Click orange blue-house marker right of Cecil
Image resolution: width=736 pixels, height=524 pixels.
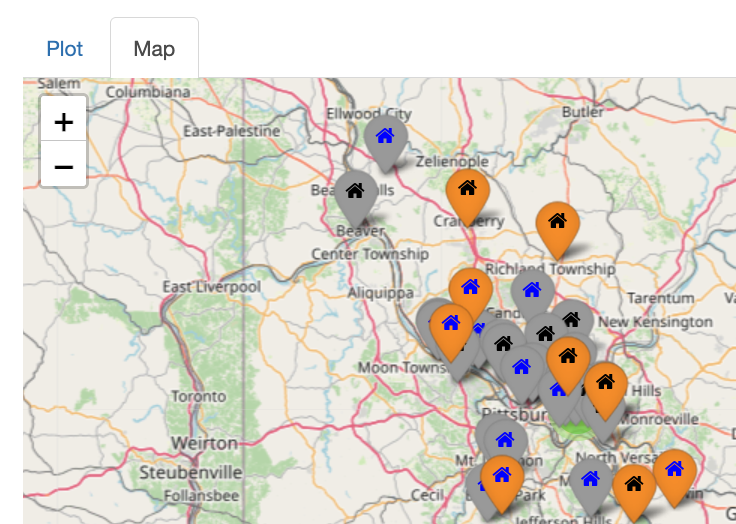click(502, 482)
